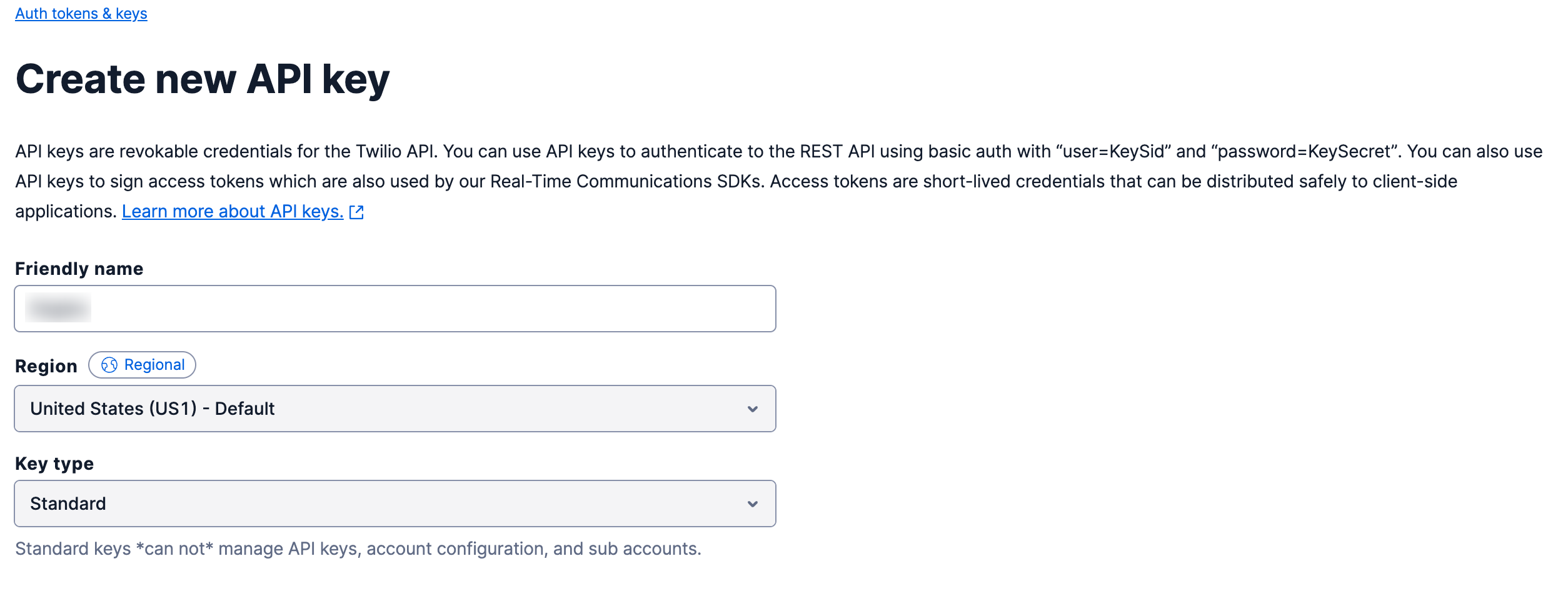Click the external link arrow icon

[356, 212]
